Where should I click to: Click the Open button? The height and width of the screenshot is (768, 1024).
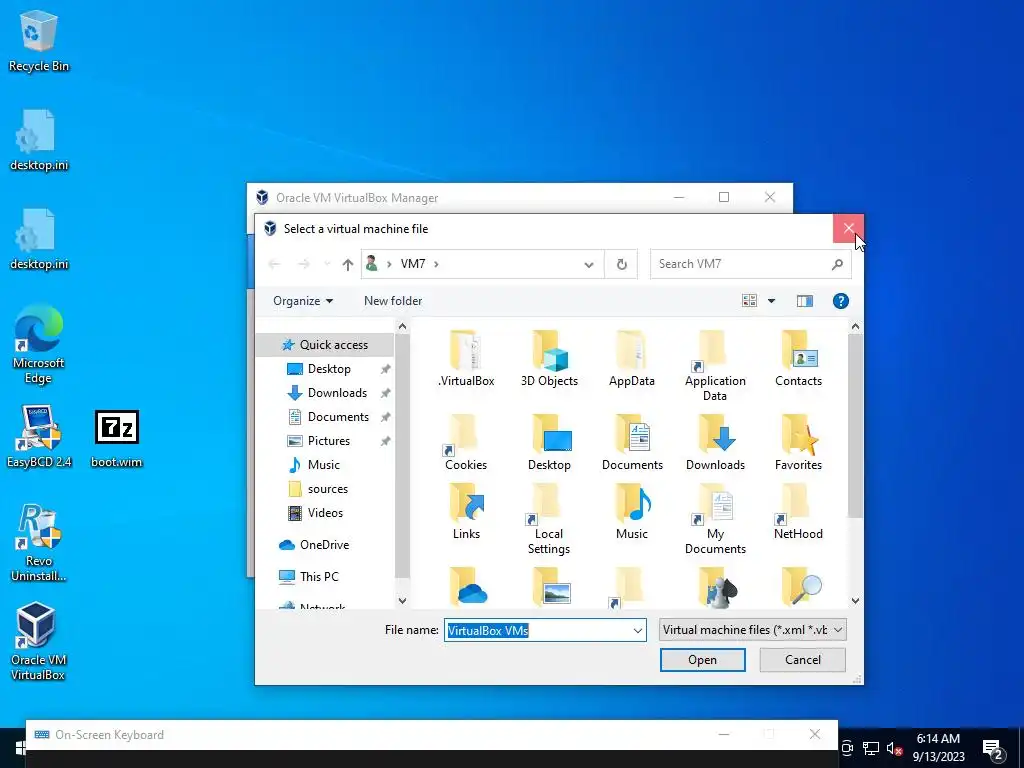click(702, 660)
